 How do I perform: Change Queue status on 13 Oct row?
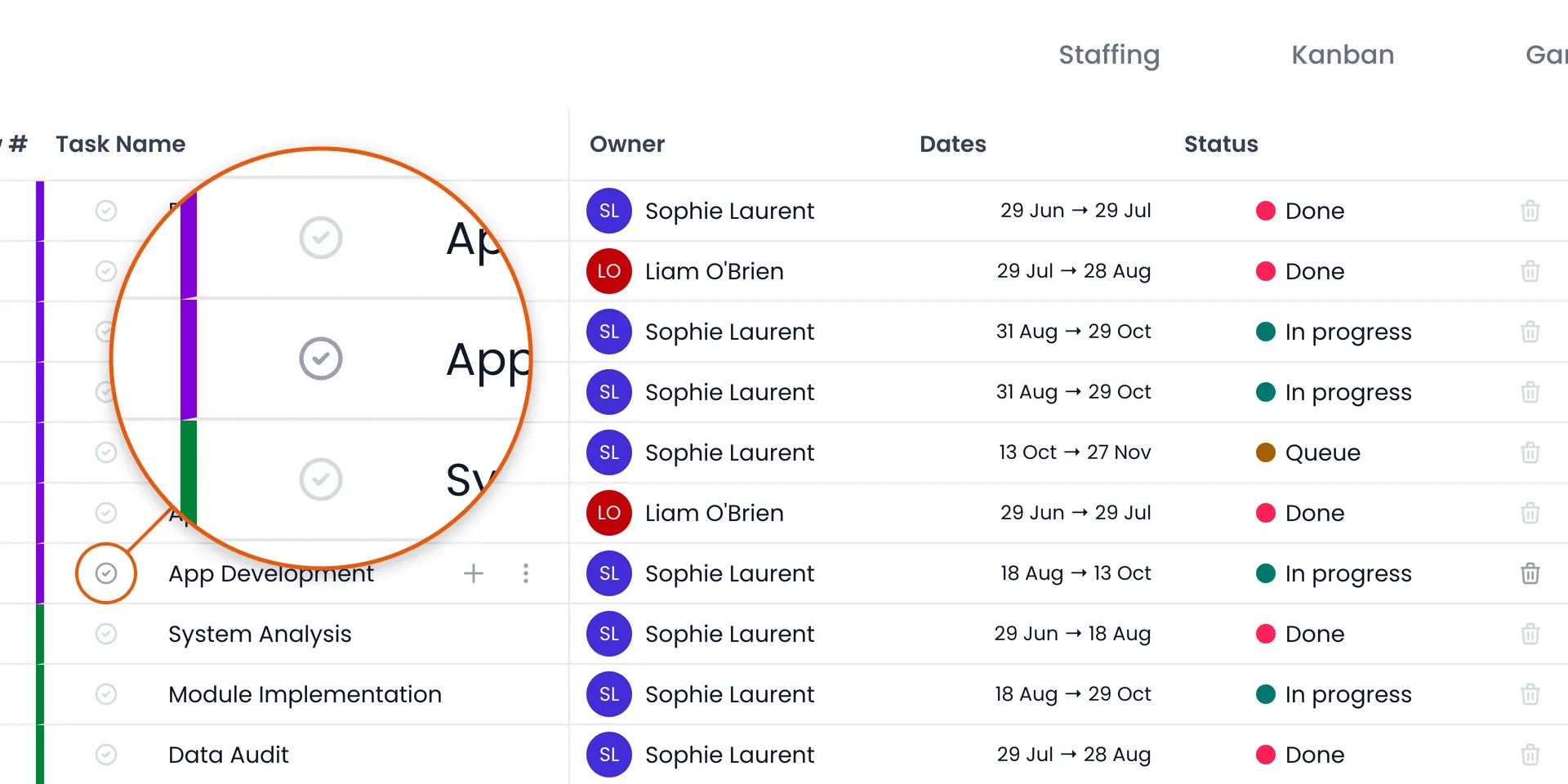click(x=1308, y=452)
